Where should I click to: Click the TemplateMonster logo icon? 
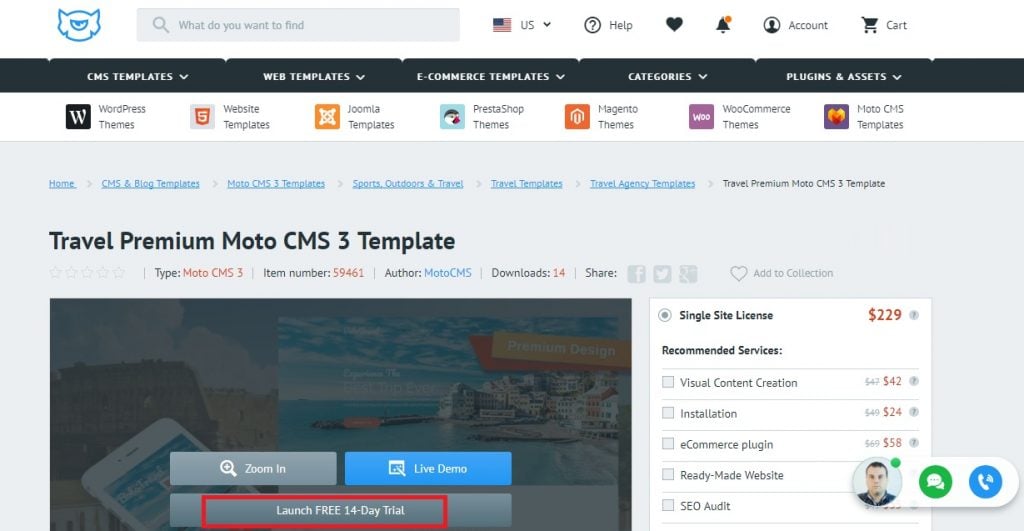point(79,24)
